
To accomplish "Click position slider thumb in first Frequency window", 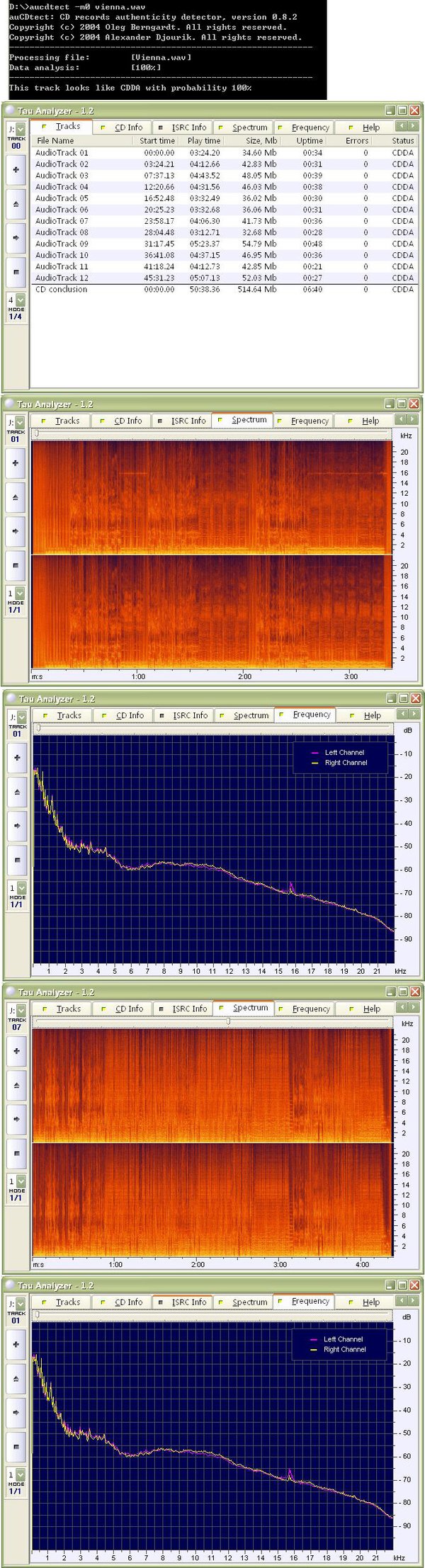I will tap(38, 728).
